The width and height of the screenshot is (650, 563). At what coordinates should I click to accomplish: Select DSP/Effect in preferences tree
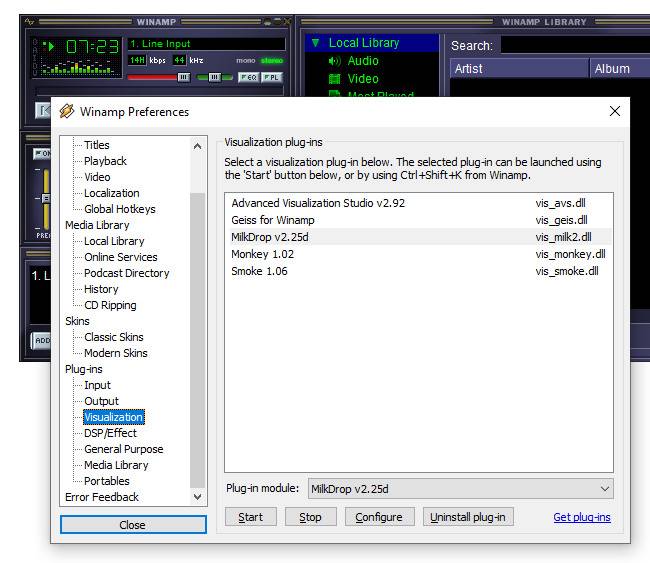pos(110,433)
